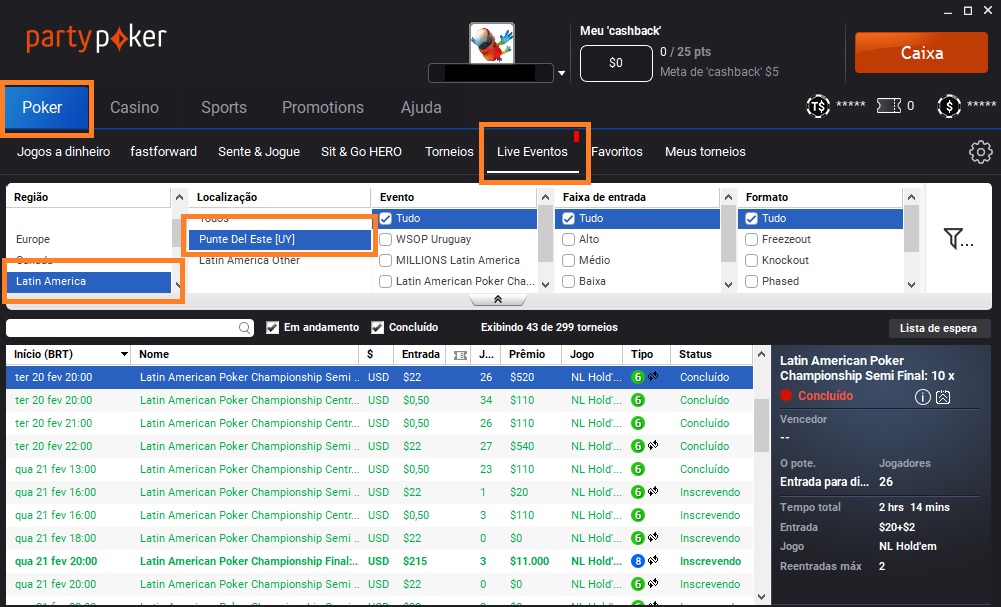This screenshot has width=1001, height=607.
Task: Sort by Entrada column header
Action: (x=420, y=354)
